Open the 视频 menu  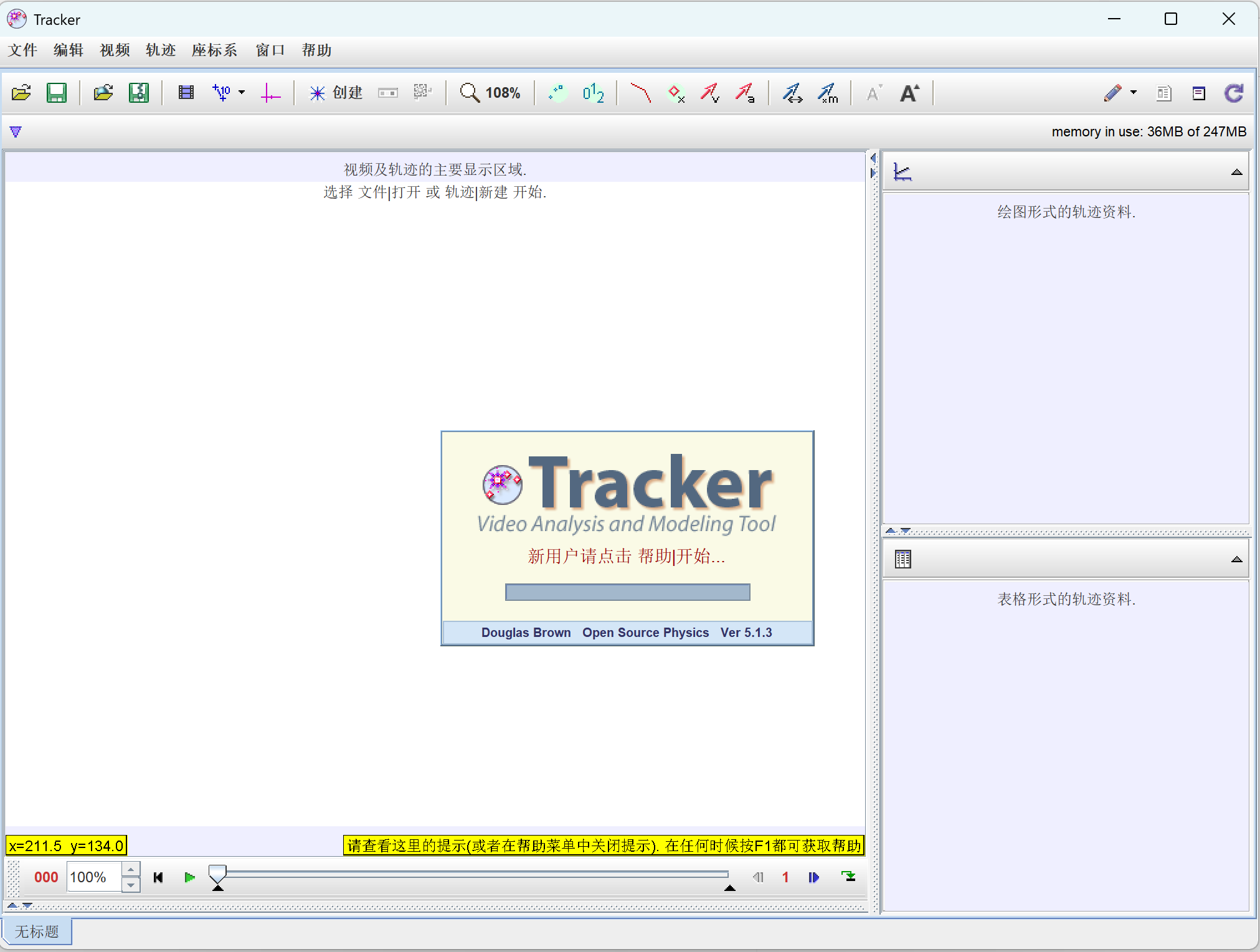pos(114,50)
